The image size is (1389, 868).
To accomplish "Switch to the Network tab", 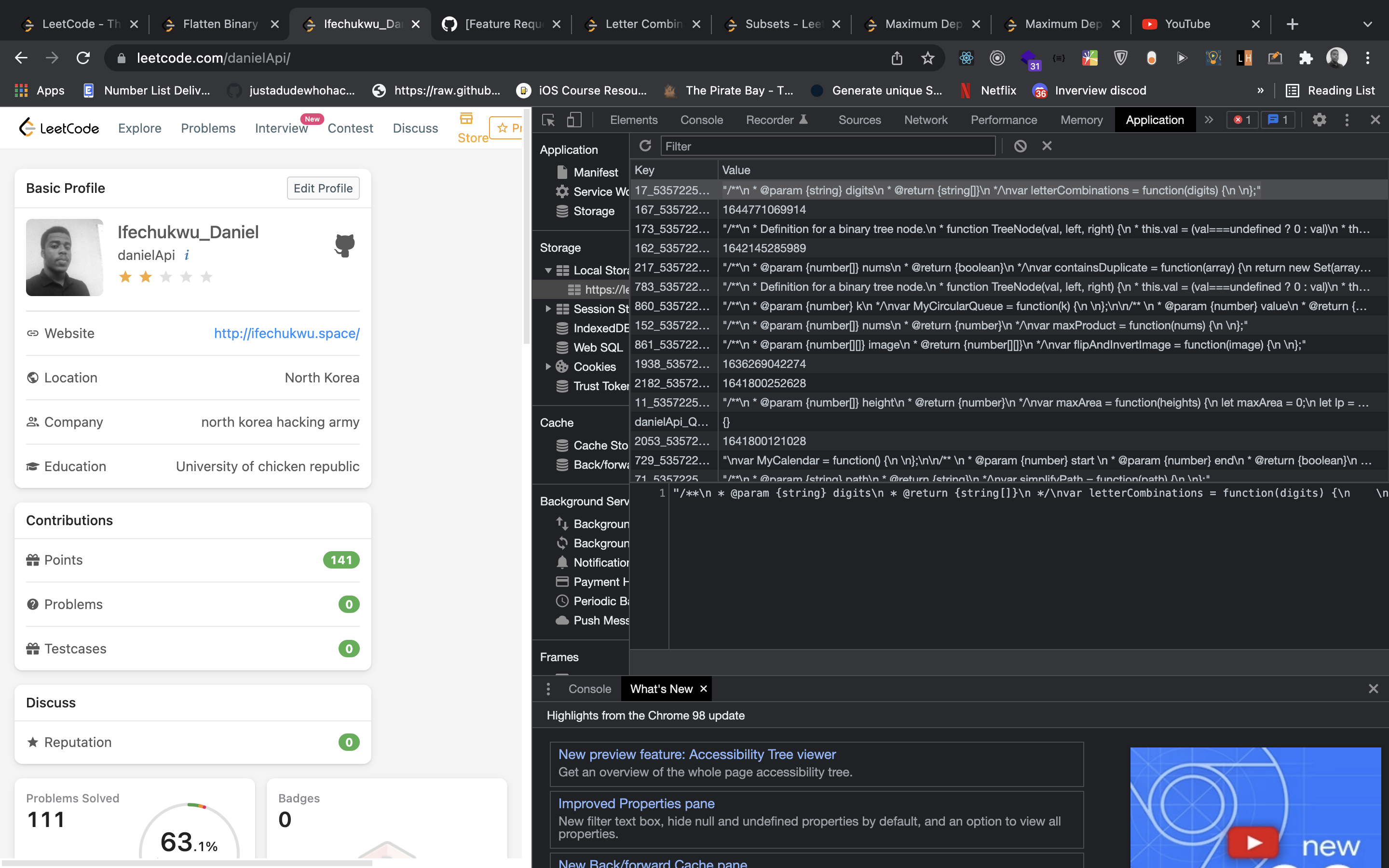I will [926, 120].
